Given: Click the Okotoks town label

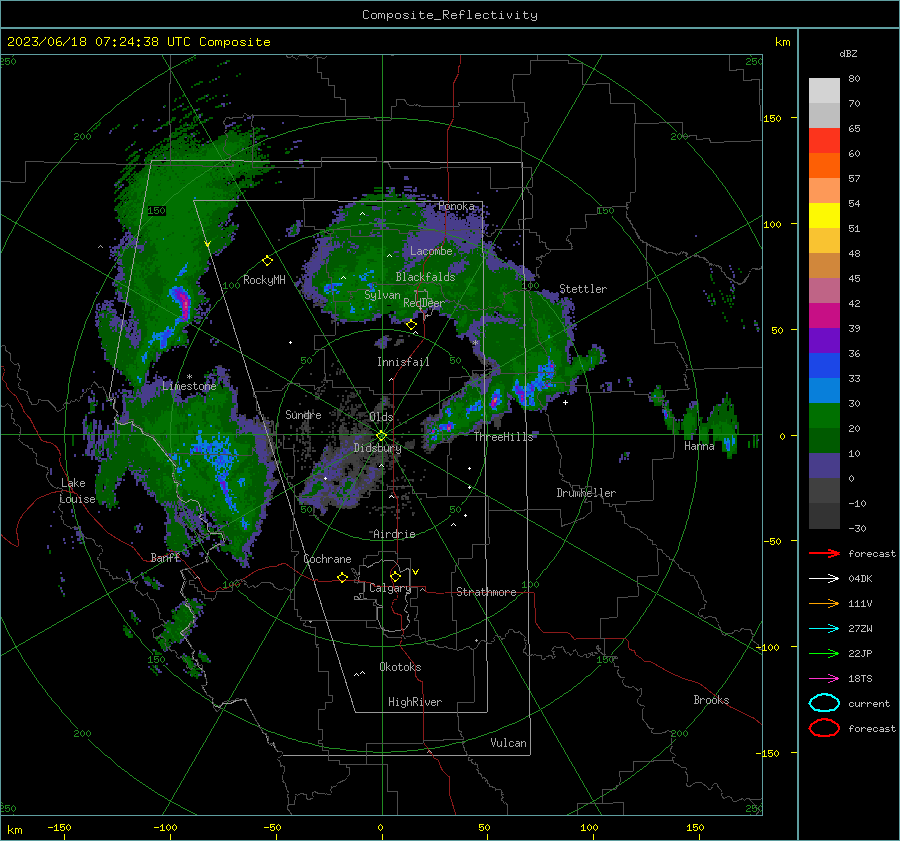Looking at the screenshot, I should pos(400,667).
